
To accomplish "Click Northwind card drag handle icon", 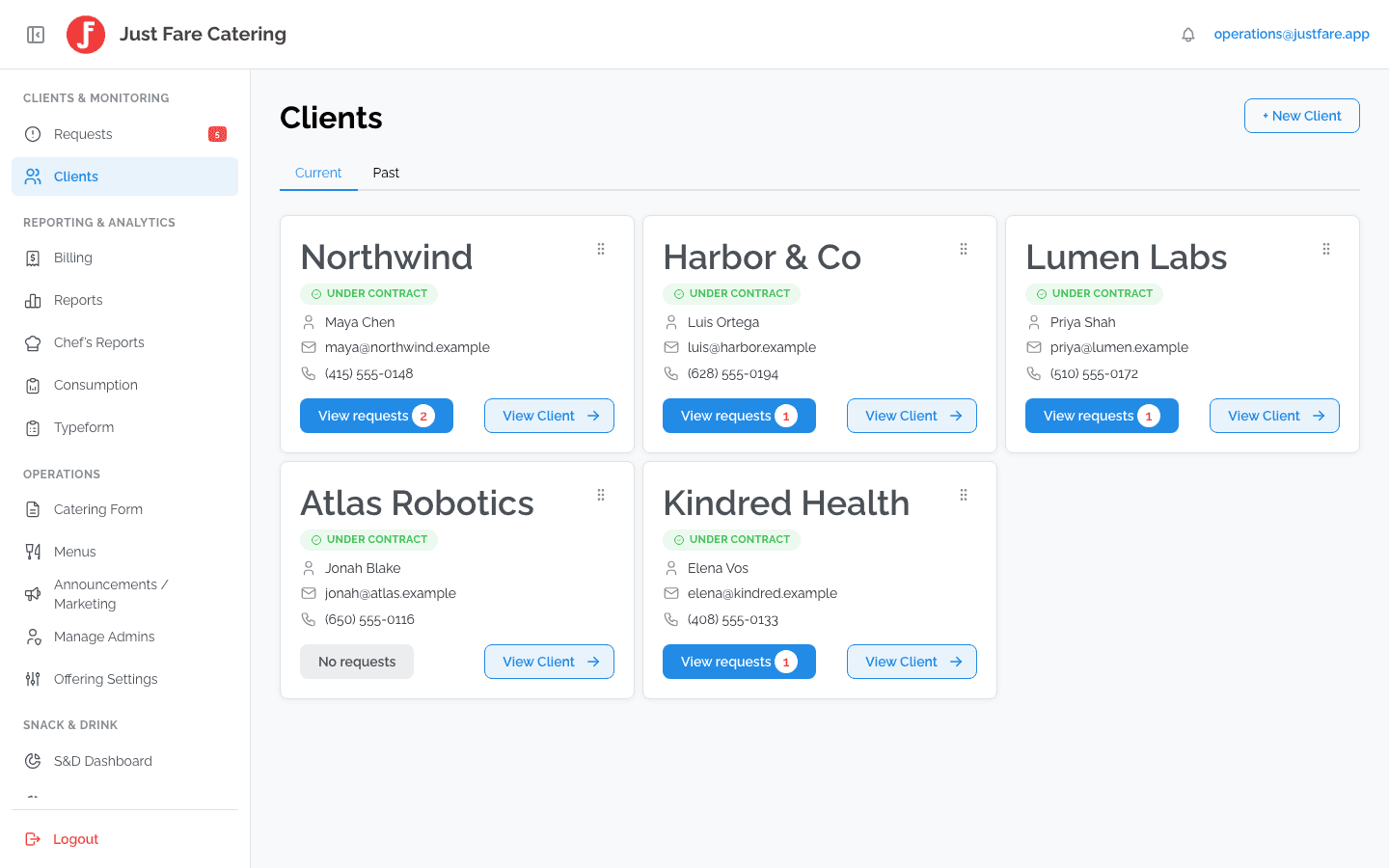I will coord(601,249).
